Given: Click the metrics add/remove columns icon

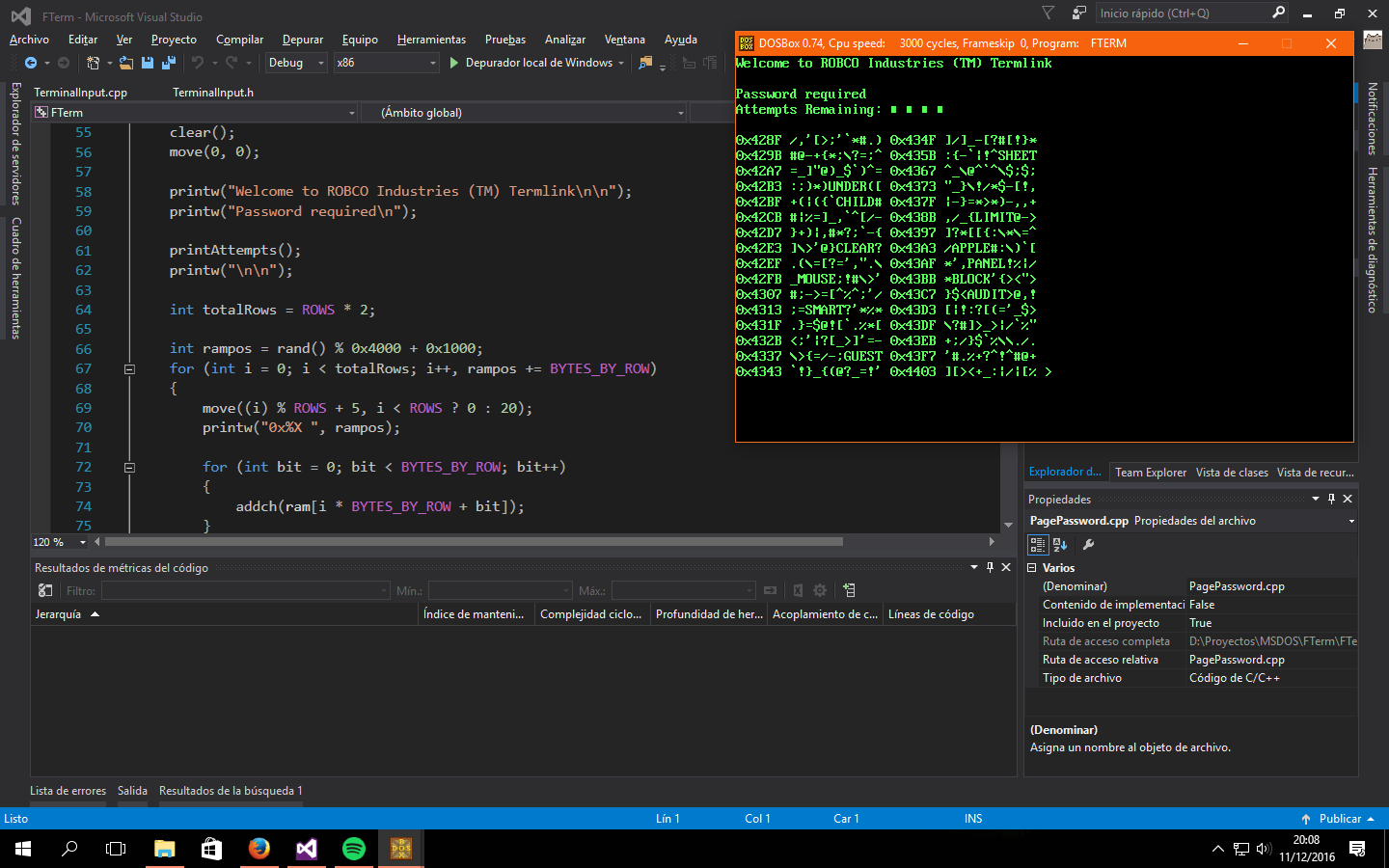Looking at the screenshot, I should point(849,590).
